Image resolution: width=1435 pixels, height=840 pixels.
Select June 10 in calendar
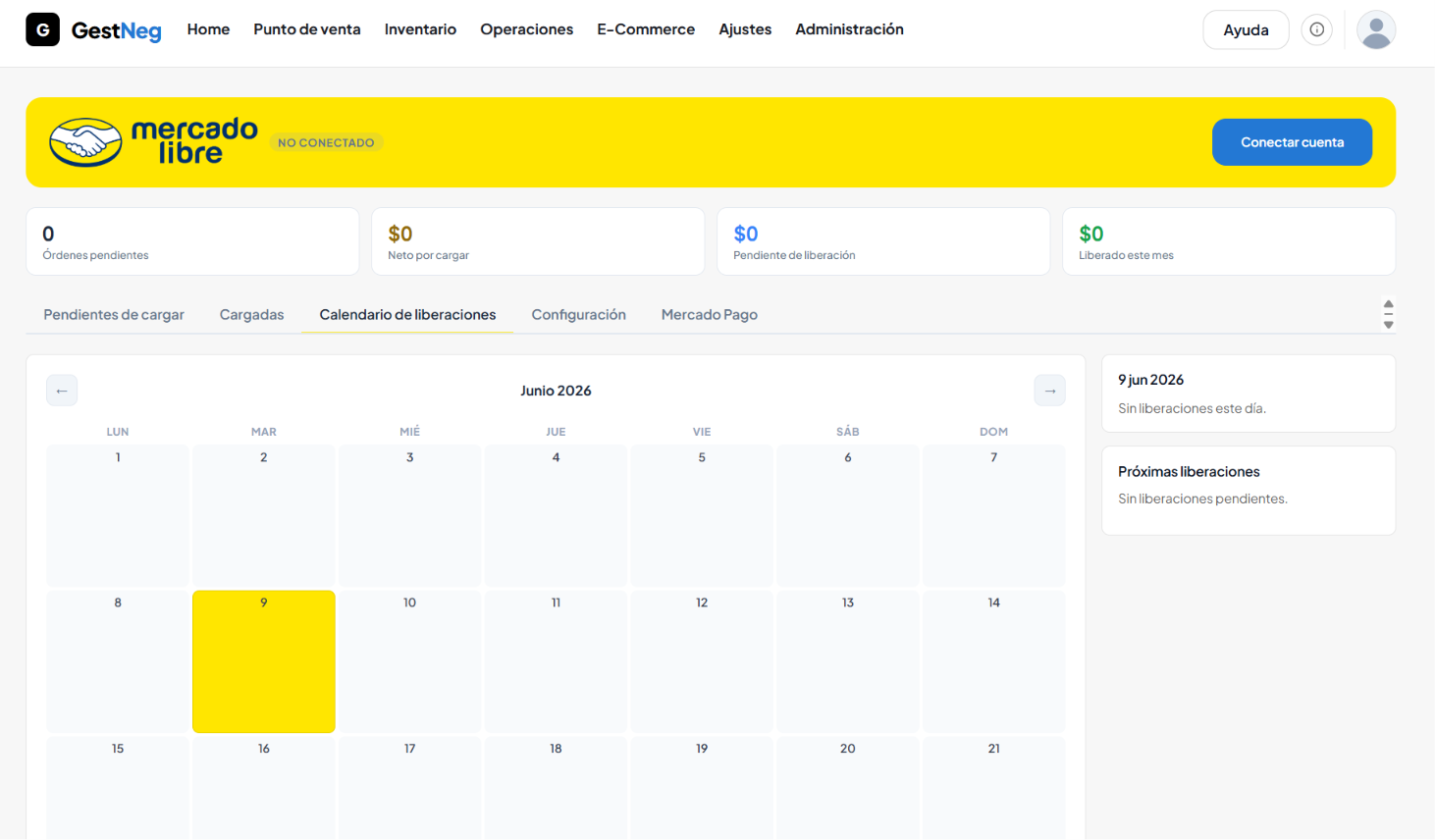pos(410,661)
